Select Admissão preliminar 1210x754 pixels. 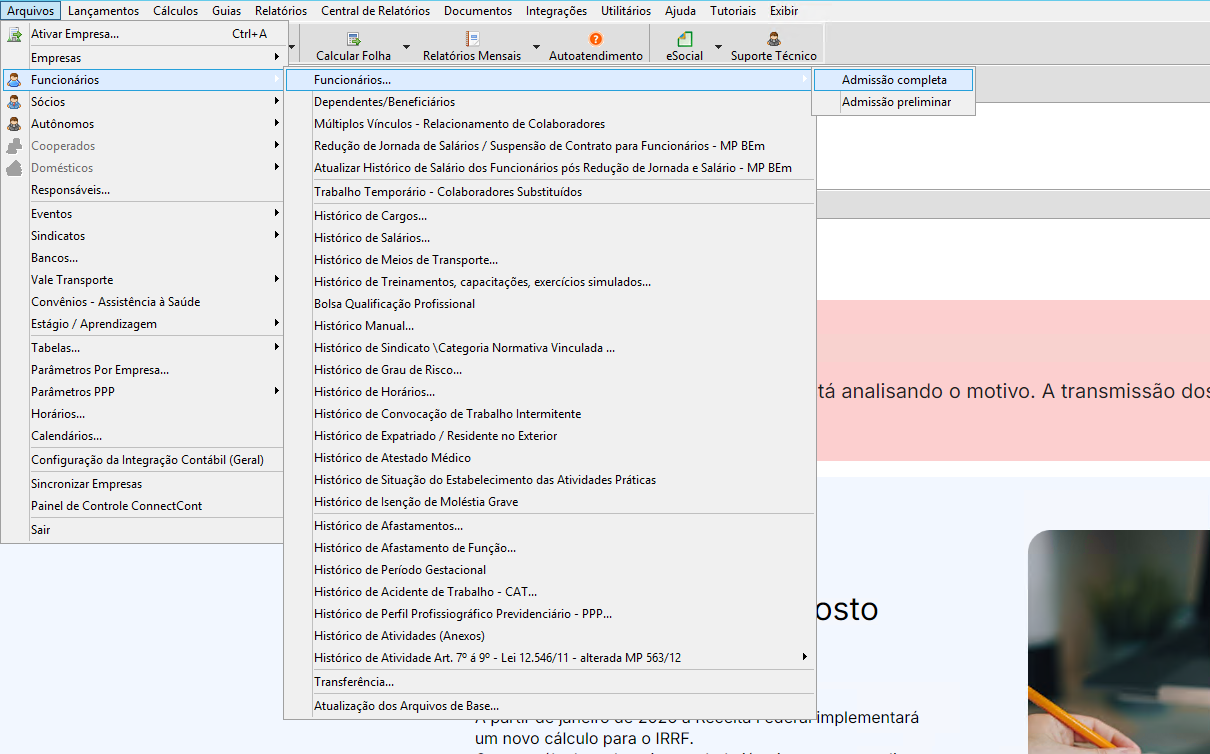(x=893, y=102)
